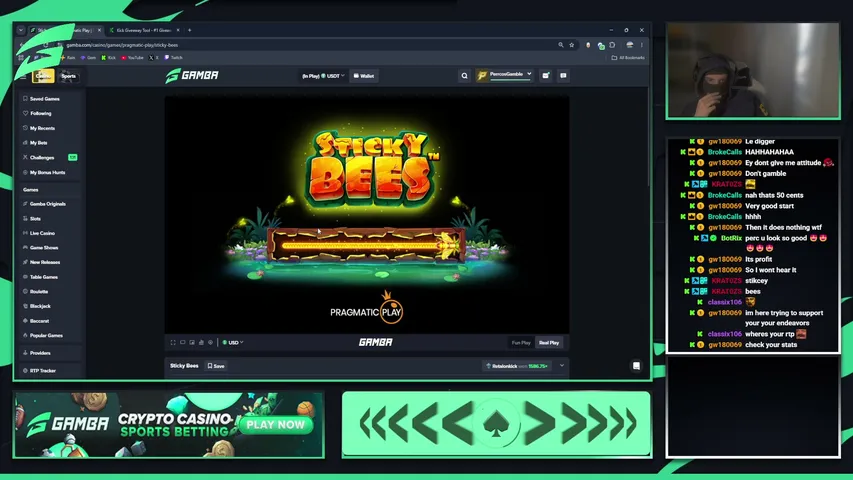
Task: Open Following in the sidebar
Action: pos(49,113)
